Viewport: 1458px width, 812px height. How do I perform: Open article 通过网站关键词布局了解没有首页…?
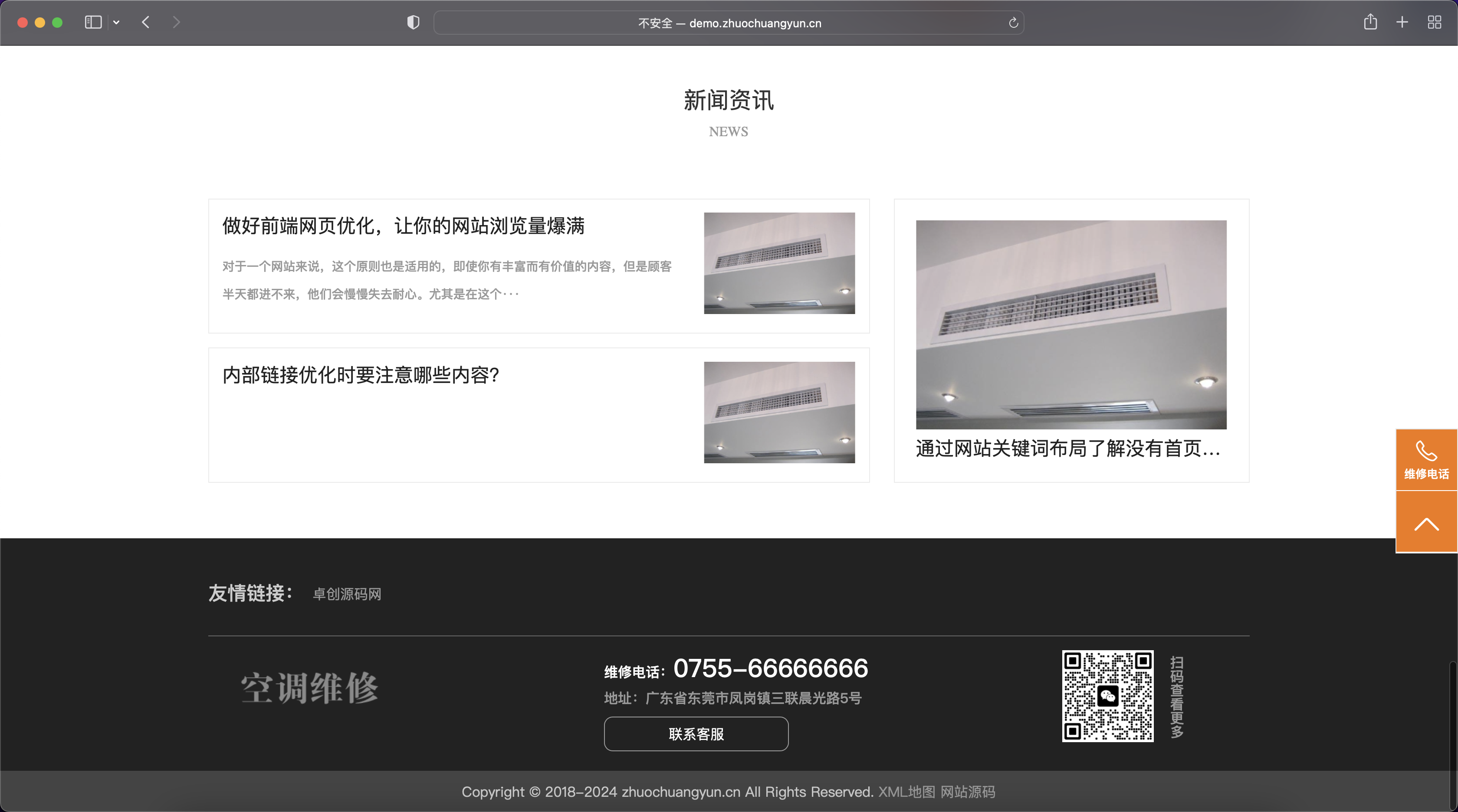pyautogui.click(x=1068, y=449)
